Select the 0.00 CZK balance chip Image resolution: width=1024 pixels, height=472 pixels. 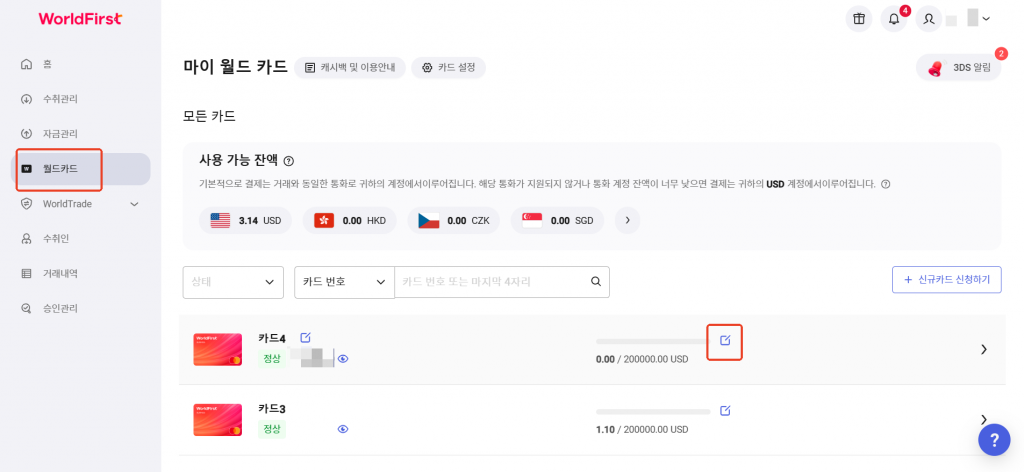(454, 221)
